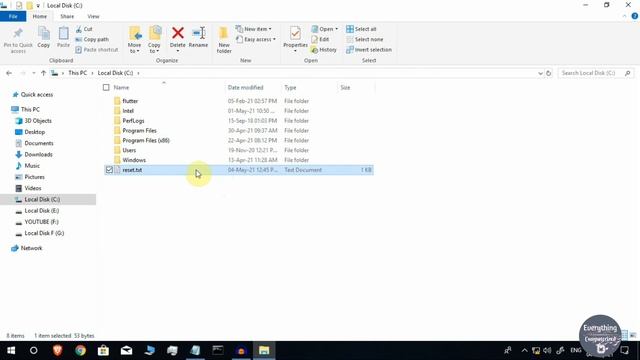Sort by Date modified column header
Image resolution: width=640 pixels, height=360 pixels.
pyautogui.click(x=245, y=87)
